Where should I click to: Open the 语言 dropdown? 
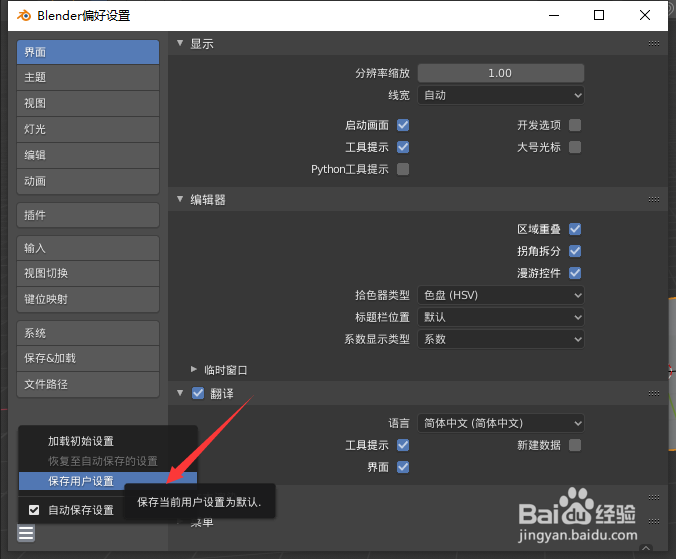click(501, 423)
